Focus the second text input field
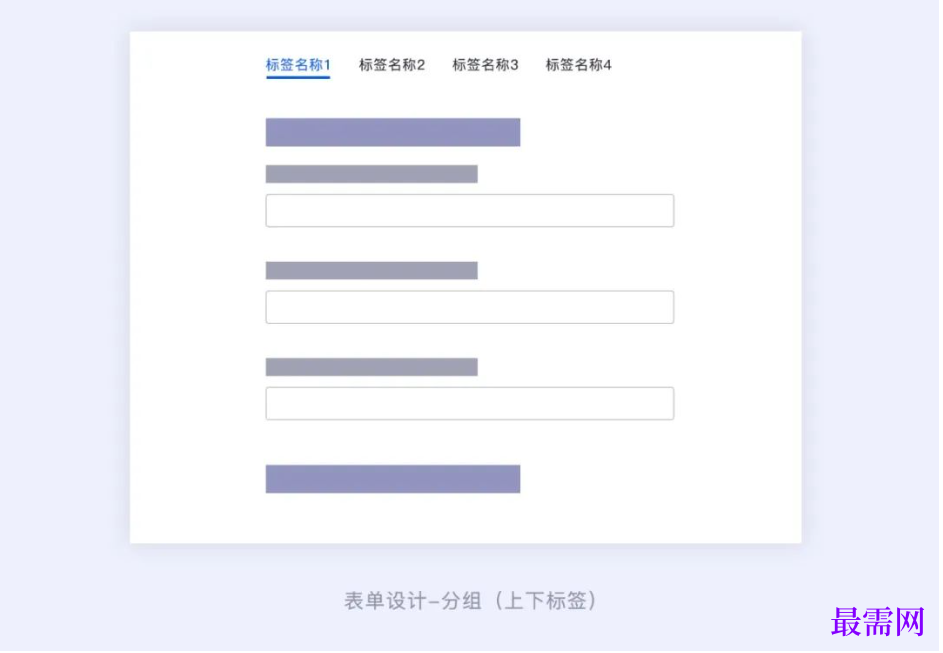 pyautogui.click(x=469, y=307)
